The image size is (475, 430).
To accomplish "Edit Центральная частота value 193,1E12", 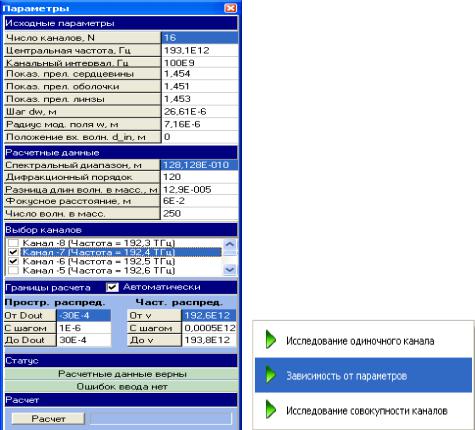I will (200, 50).
